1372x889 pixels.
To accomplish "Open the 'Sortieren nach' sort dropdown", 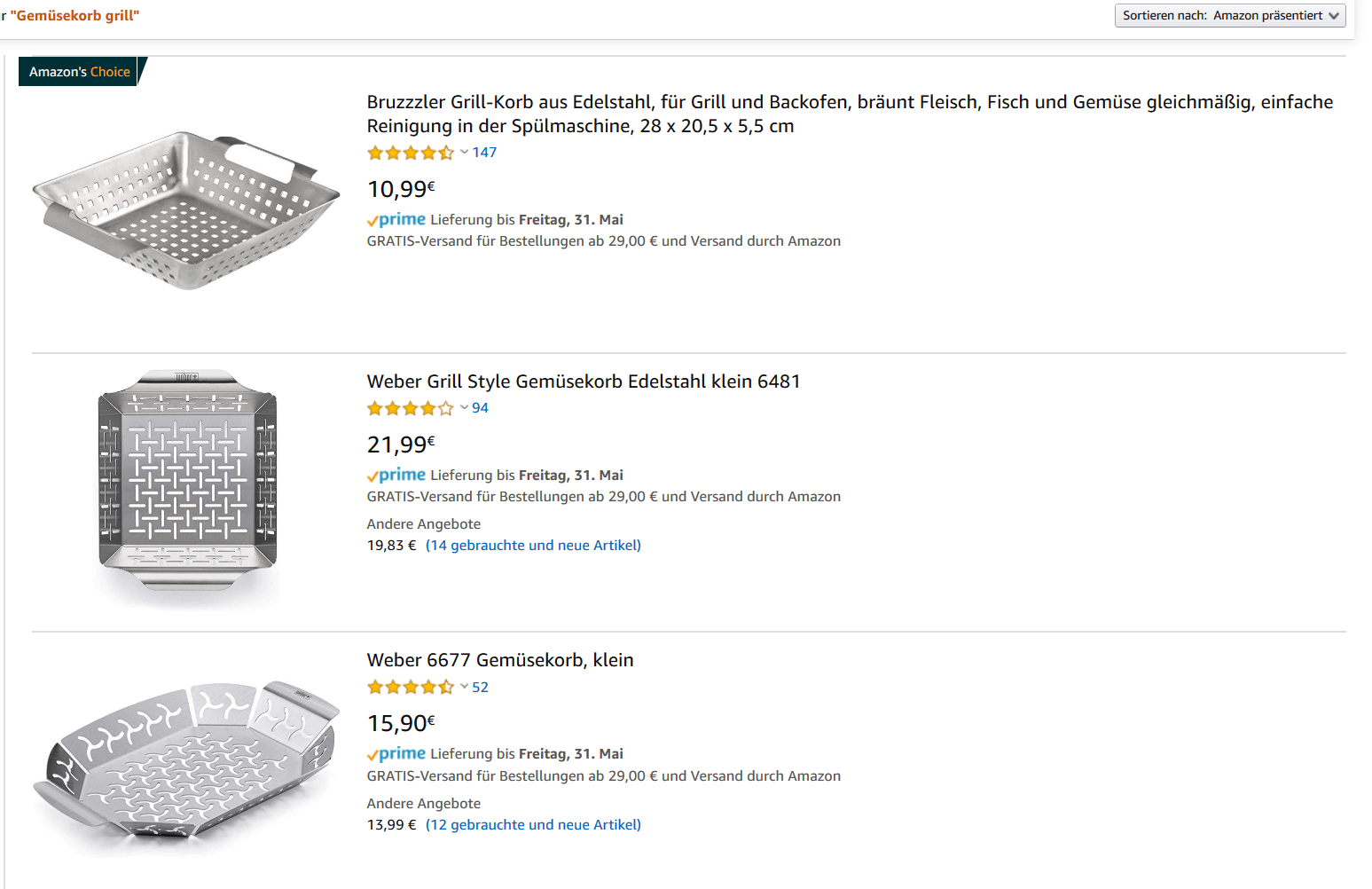I will [x=1229, y=15].
